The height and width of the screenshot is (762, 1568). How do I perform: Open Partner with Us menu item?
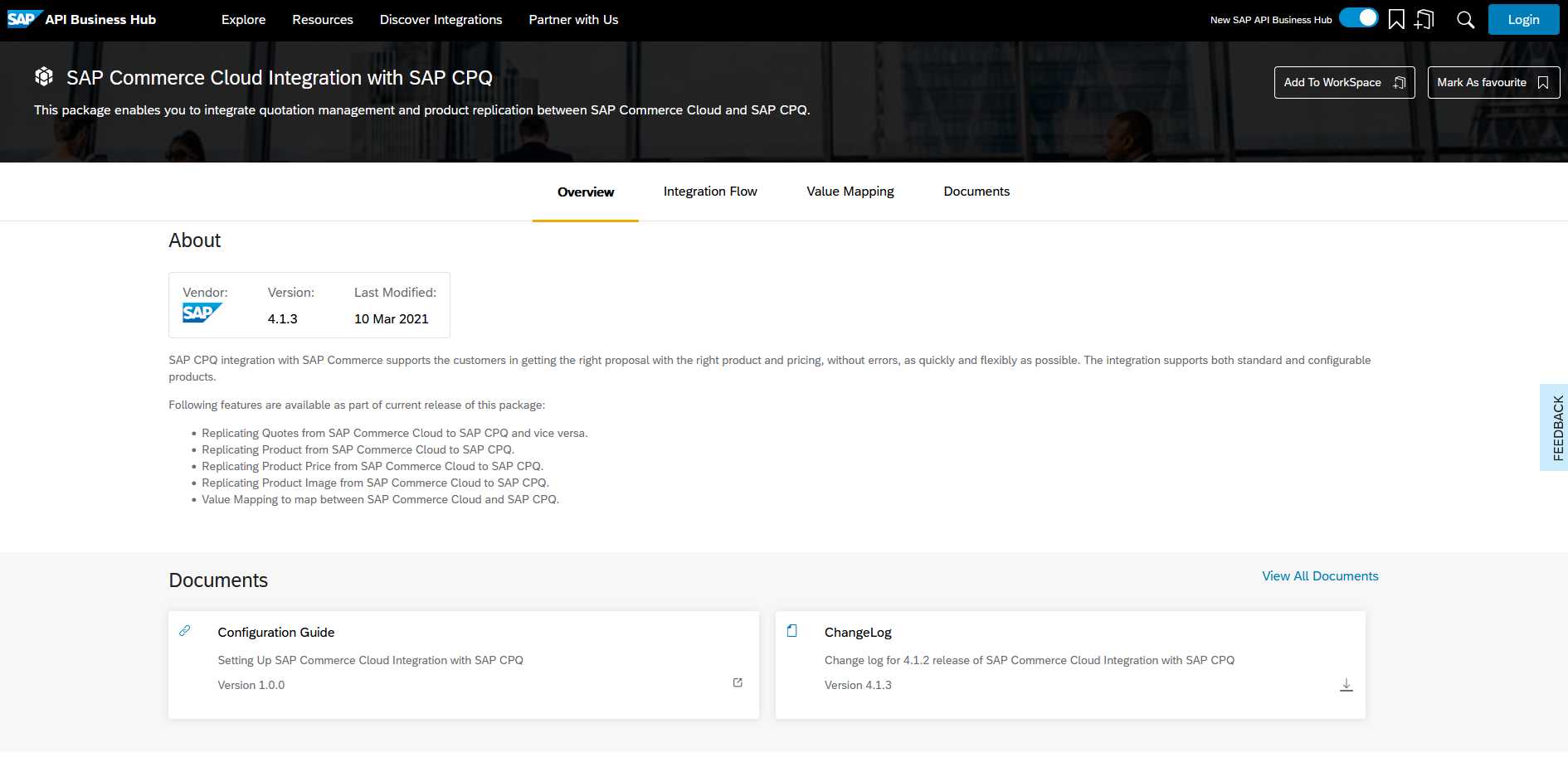tap(574, 20)
